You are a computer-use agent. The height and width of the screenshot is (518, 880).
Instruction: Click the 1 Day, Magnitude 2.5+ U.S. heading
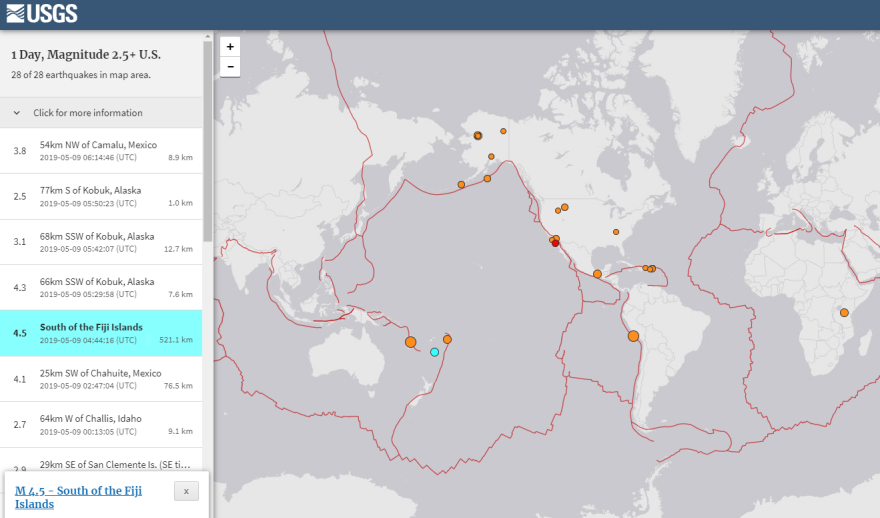tap(86, 55)
